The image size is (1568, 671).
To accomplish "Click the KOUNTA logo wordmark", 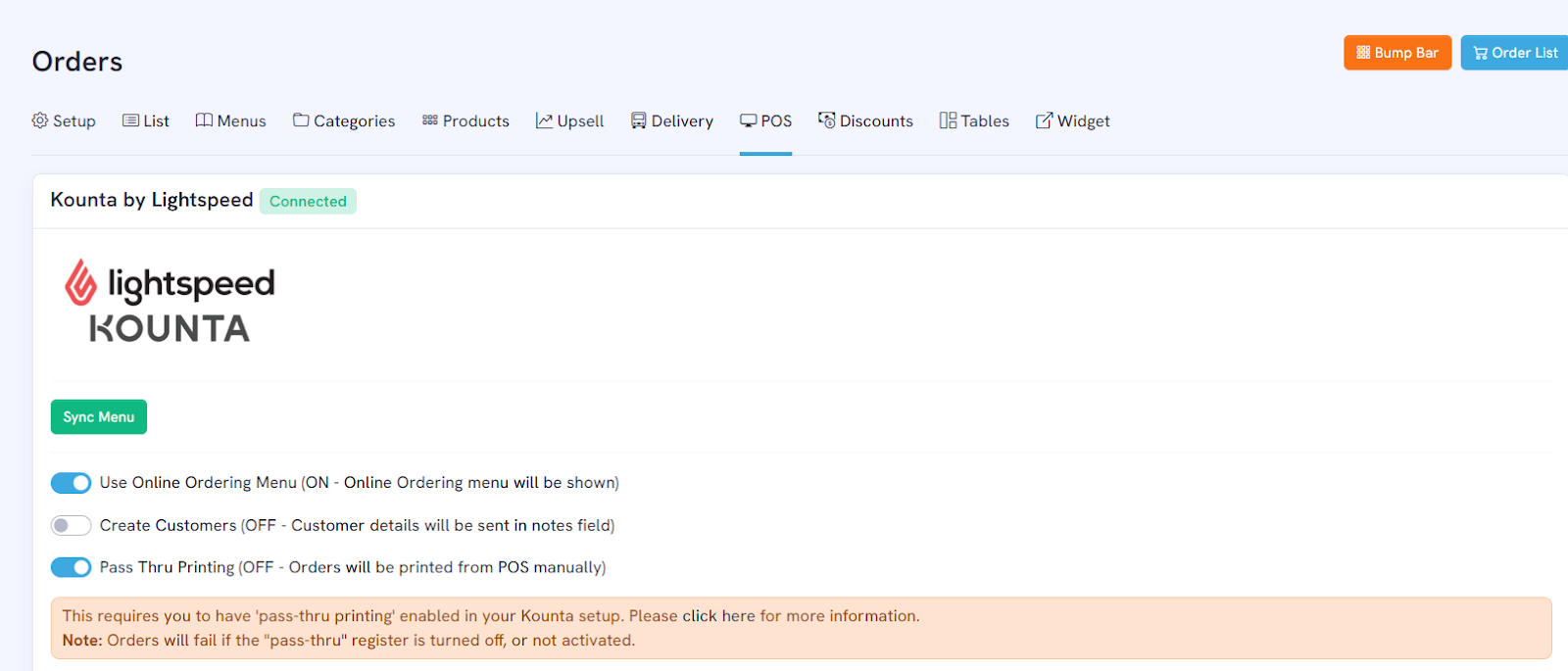I will pos(170,329).
